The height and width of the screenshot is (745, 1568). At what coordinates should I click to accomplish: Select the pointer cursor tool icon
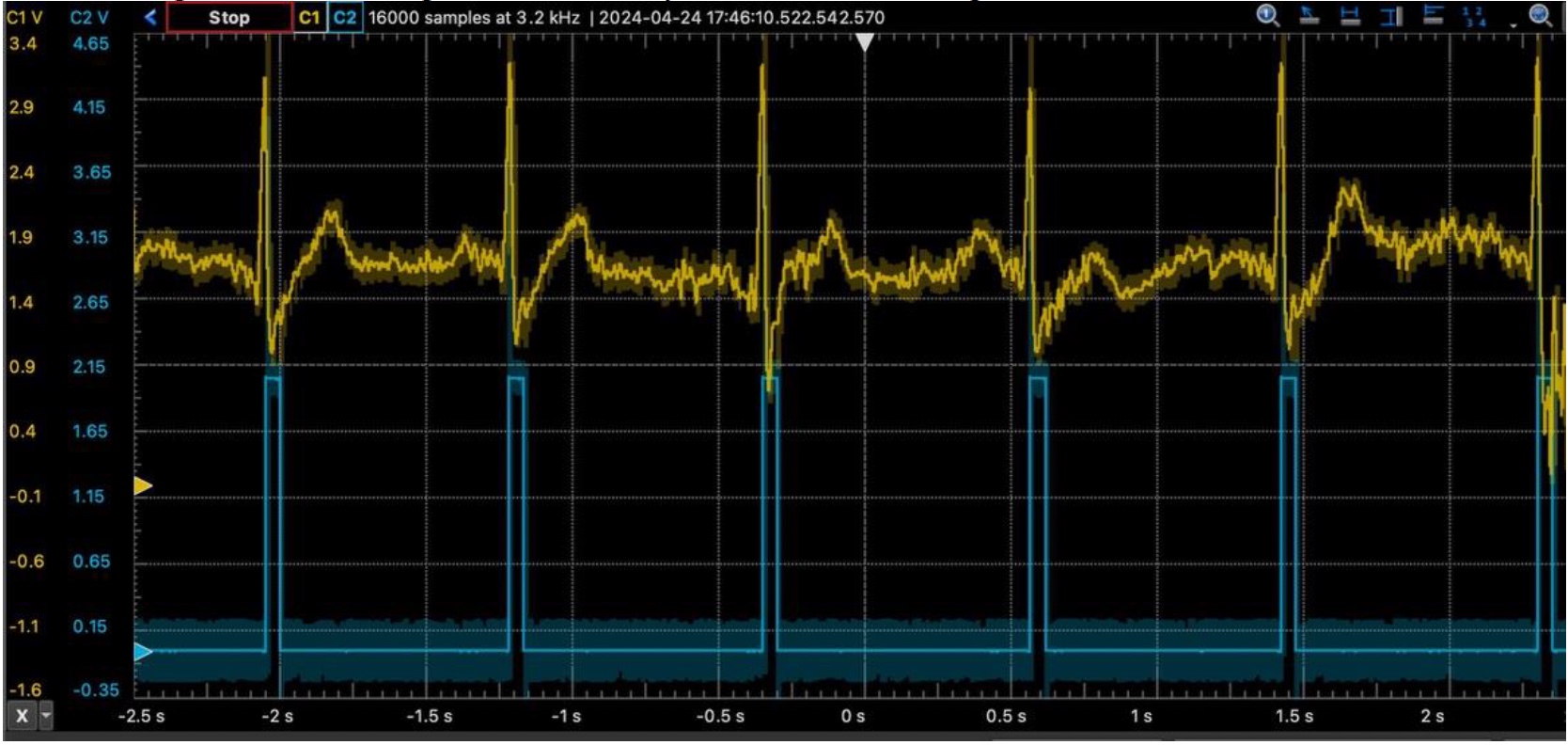[x=1309, y=15]
